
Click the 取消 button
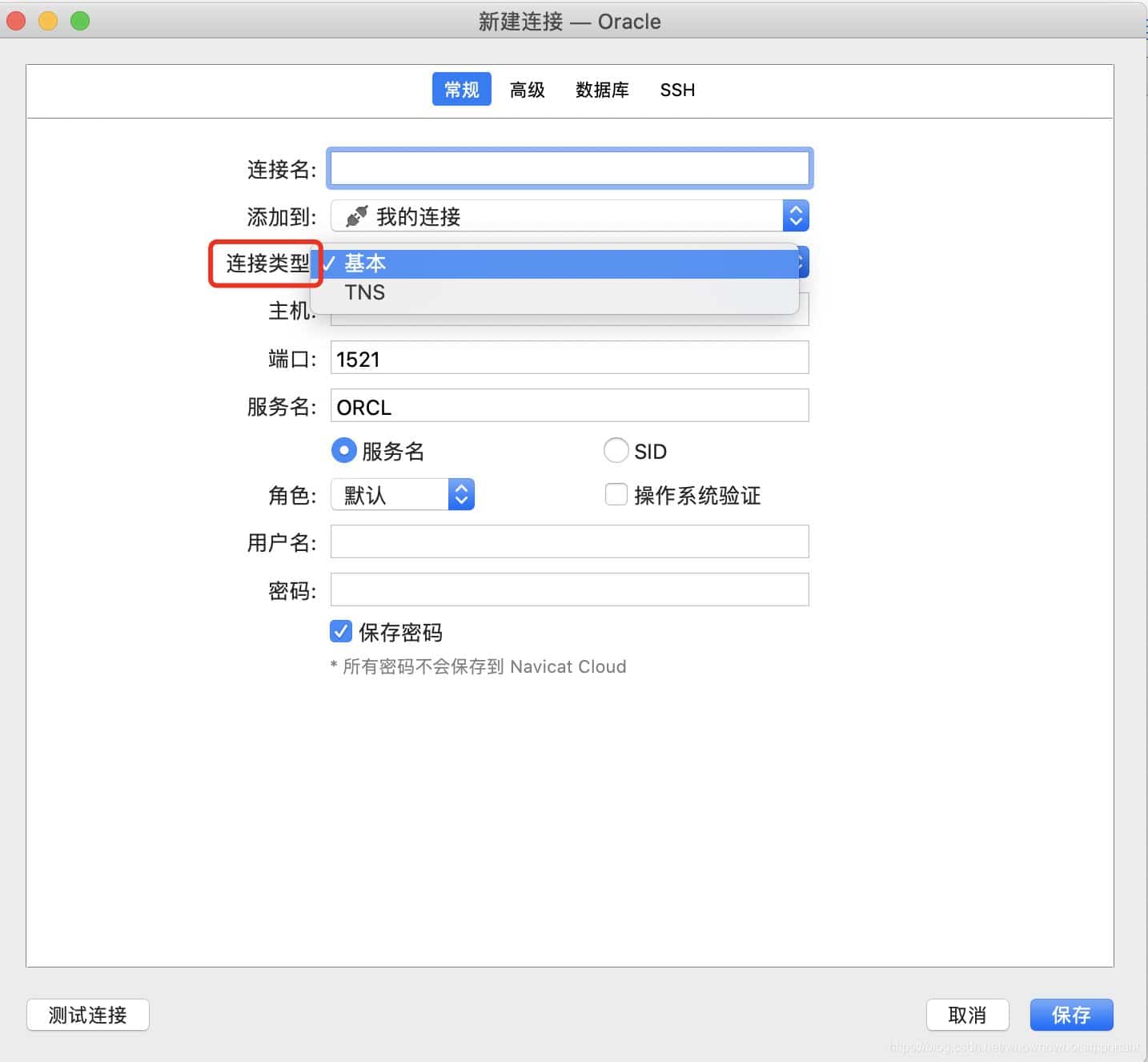pyautogui.click(x=968, y=1015)
